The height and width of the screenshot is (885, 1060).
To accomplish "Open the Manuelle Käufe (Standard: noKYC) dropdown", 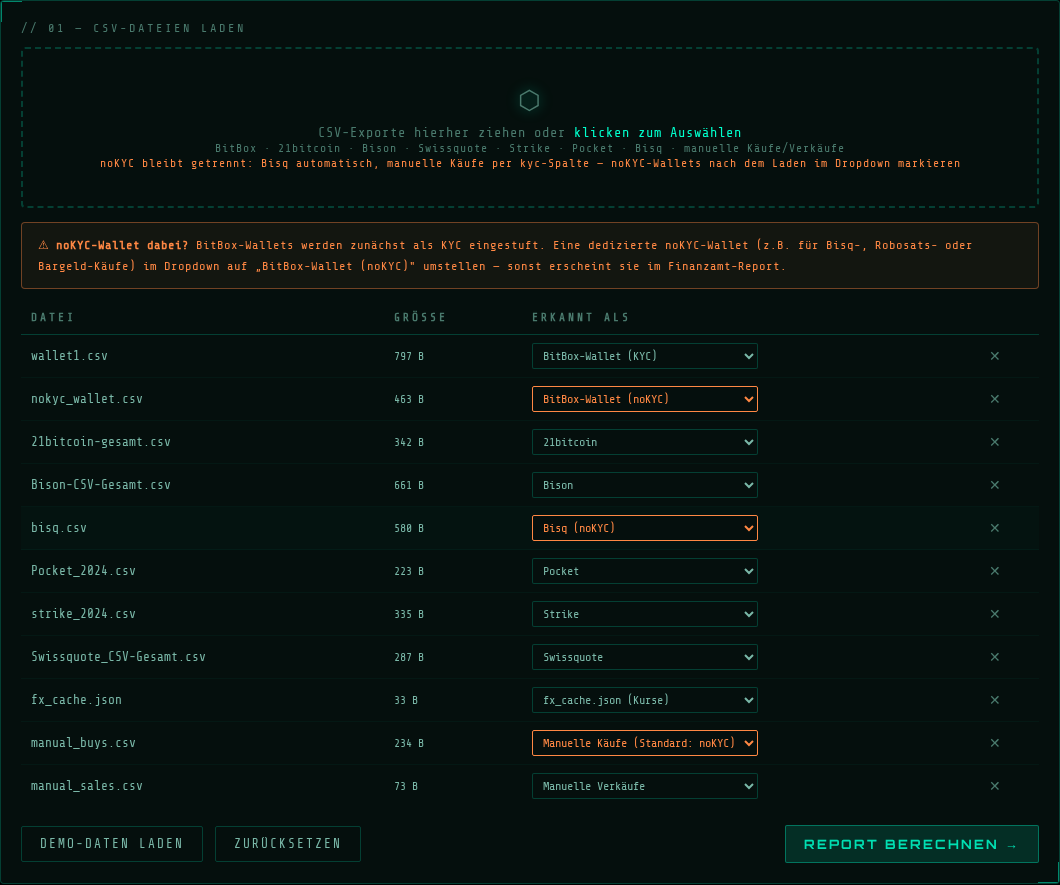I will tap(644, 743).
